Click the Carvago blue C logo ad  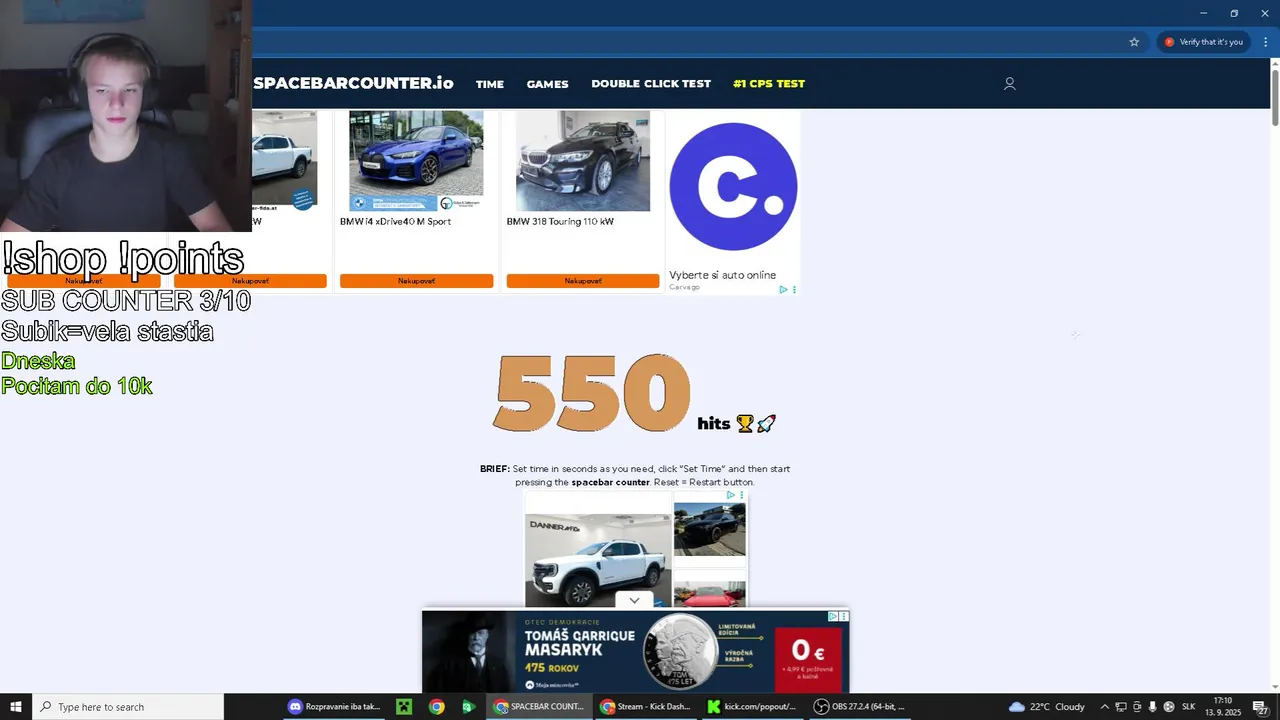tap(733, 186)
